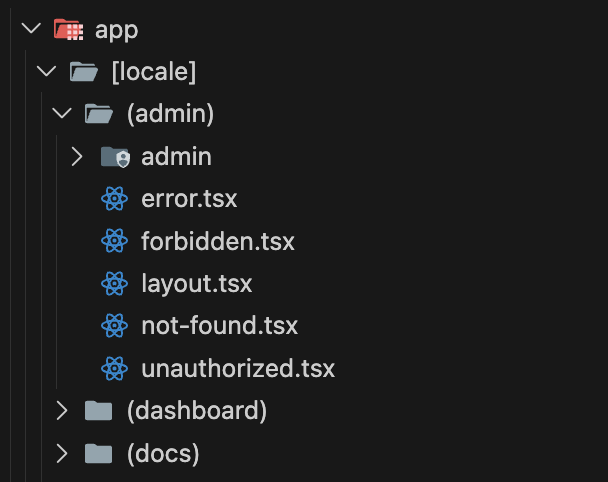Open the unauthorized.tsx file
This screenshot has width=608, height=482.
(238, 368)
